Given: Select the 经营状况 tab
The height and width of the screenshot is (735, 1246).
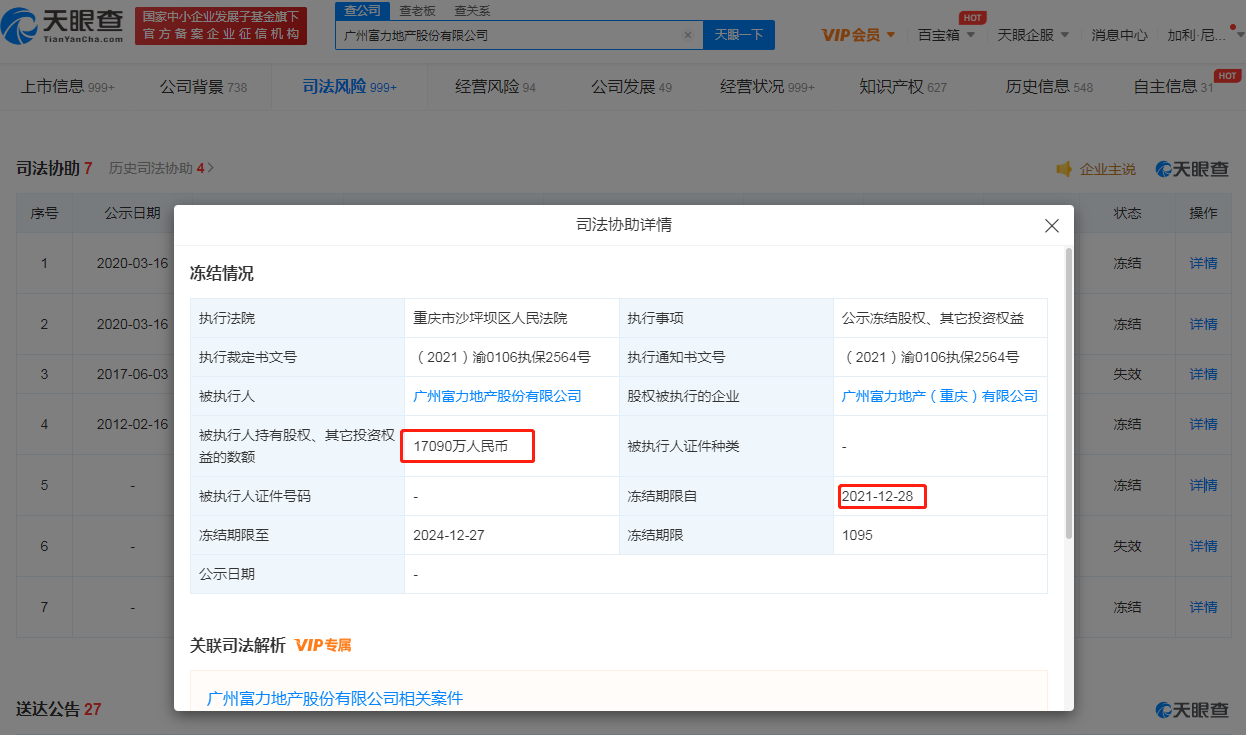Looking at the screenshot, I should click(767, 87).
